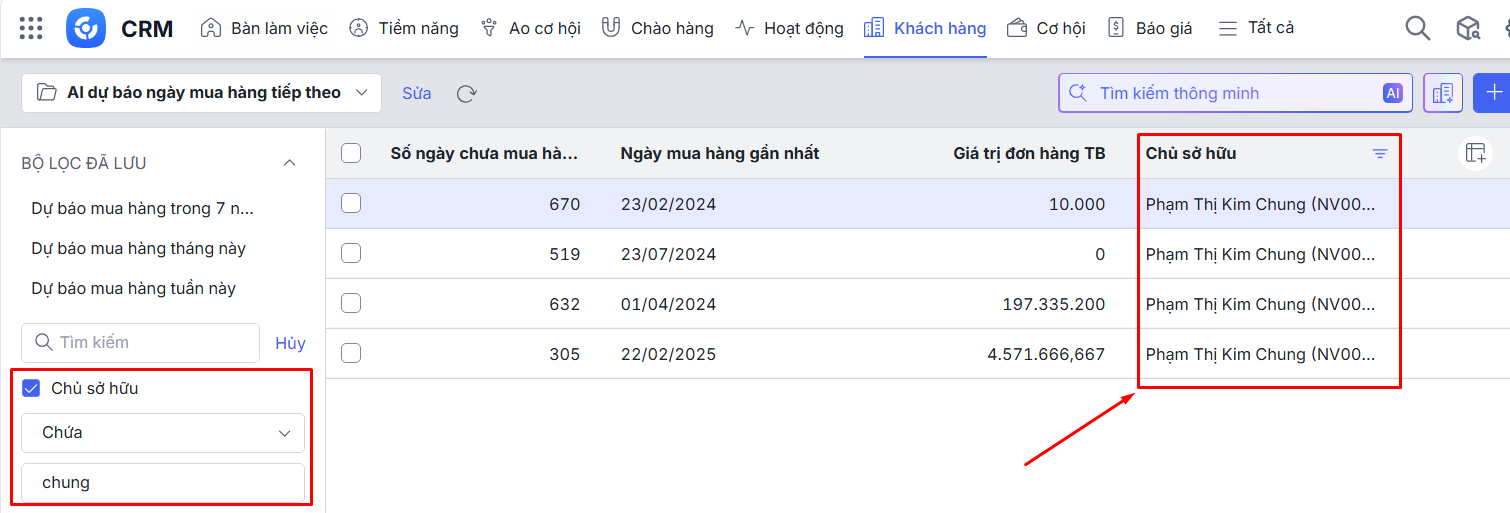Collapse the Bộ lọc đã lưu section

pos(290,163)
